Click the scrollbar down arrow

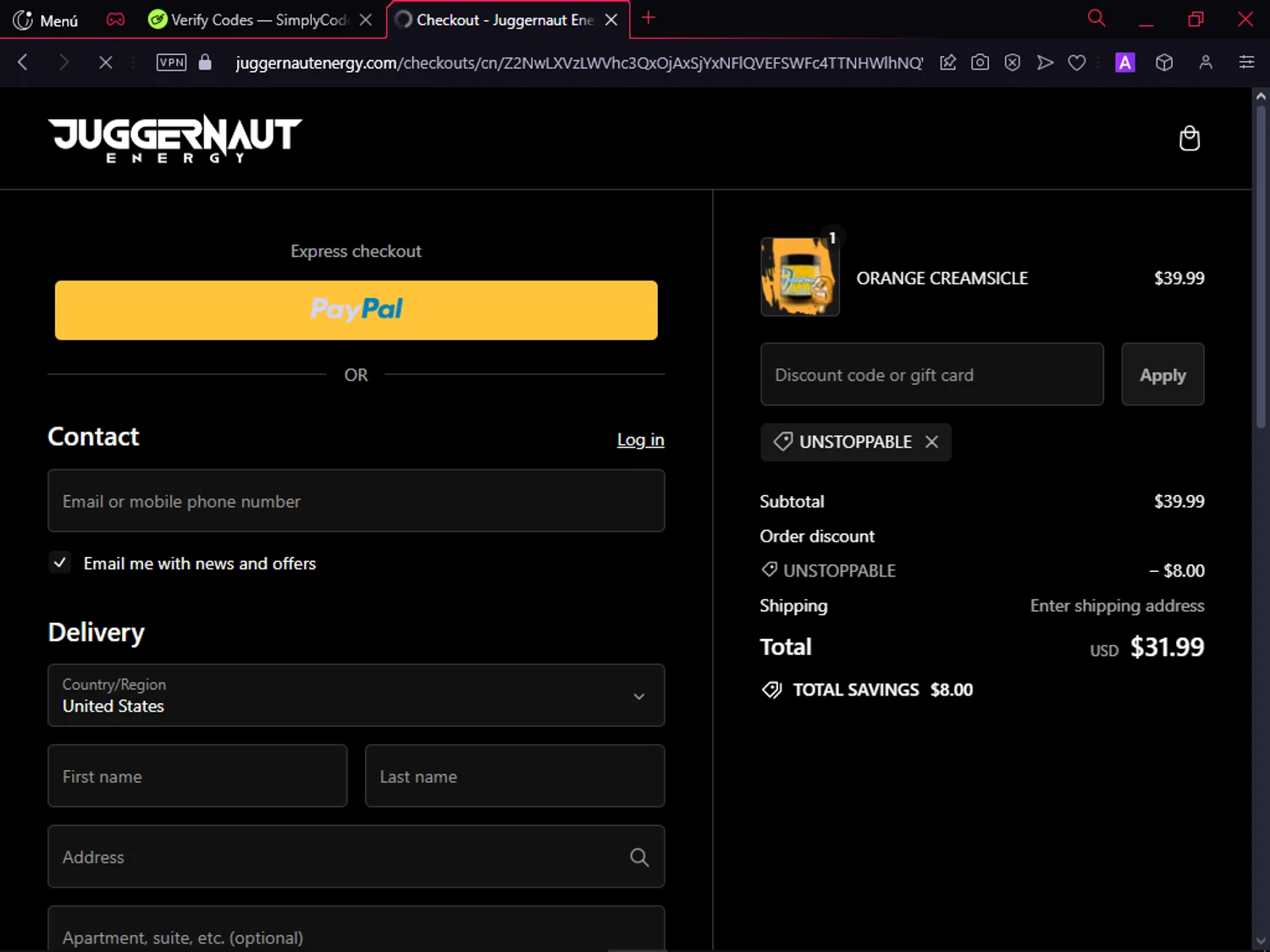[1261, 942]
